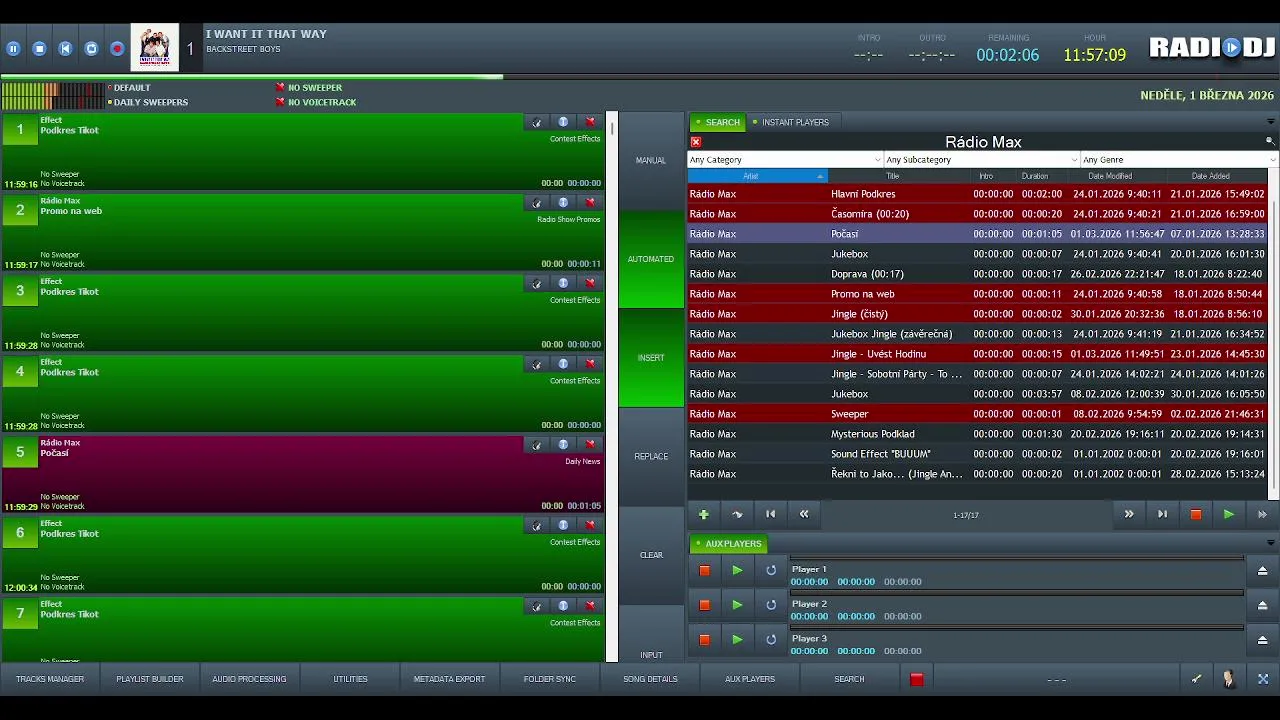Select the DAILY SWEEPERS indicator

pyautogui.click(x=148, y=102)
